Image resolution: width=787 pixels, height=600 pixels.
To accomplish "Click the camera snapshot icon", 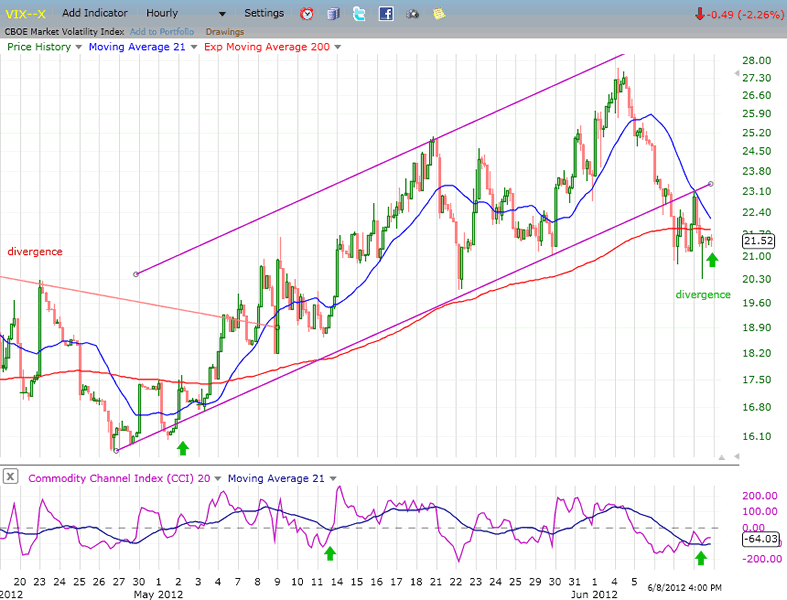I will click(x=412, y=14).
